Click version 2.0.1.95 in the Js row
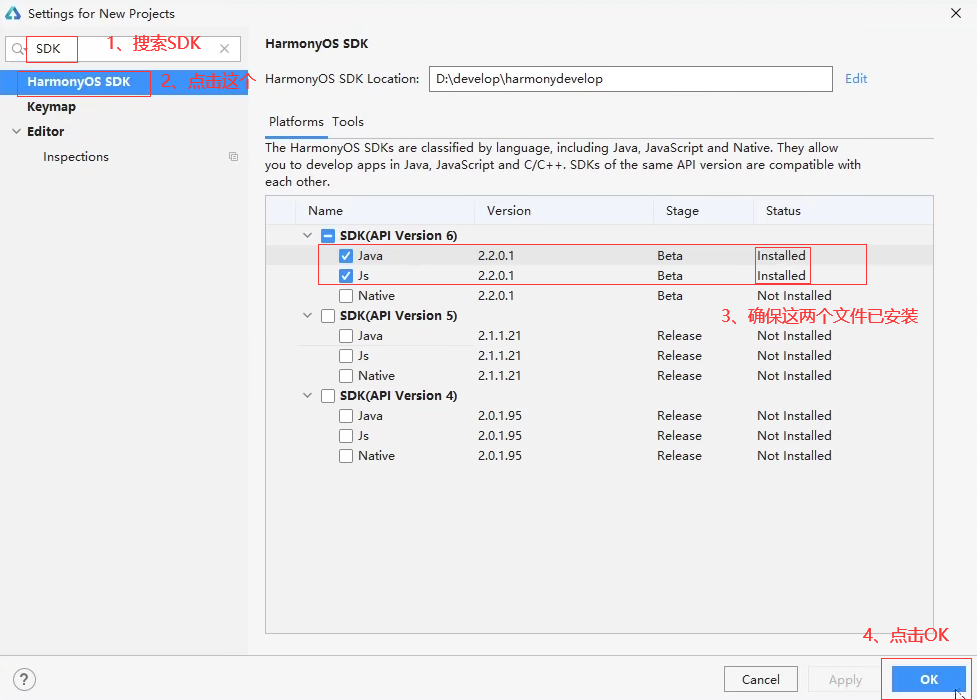Screen dimensions: 977x700 pos(500,435)
